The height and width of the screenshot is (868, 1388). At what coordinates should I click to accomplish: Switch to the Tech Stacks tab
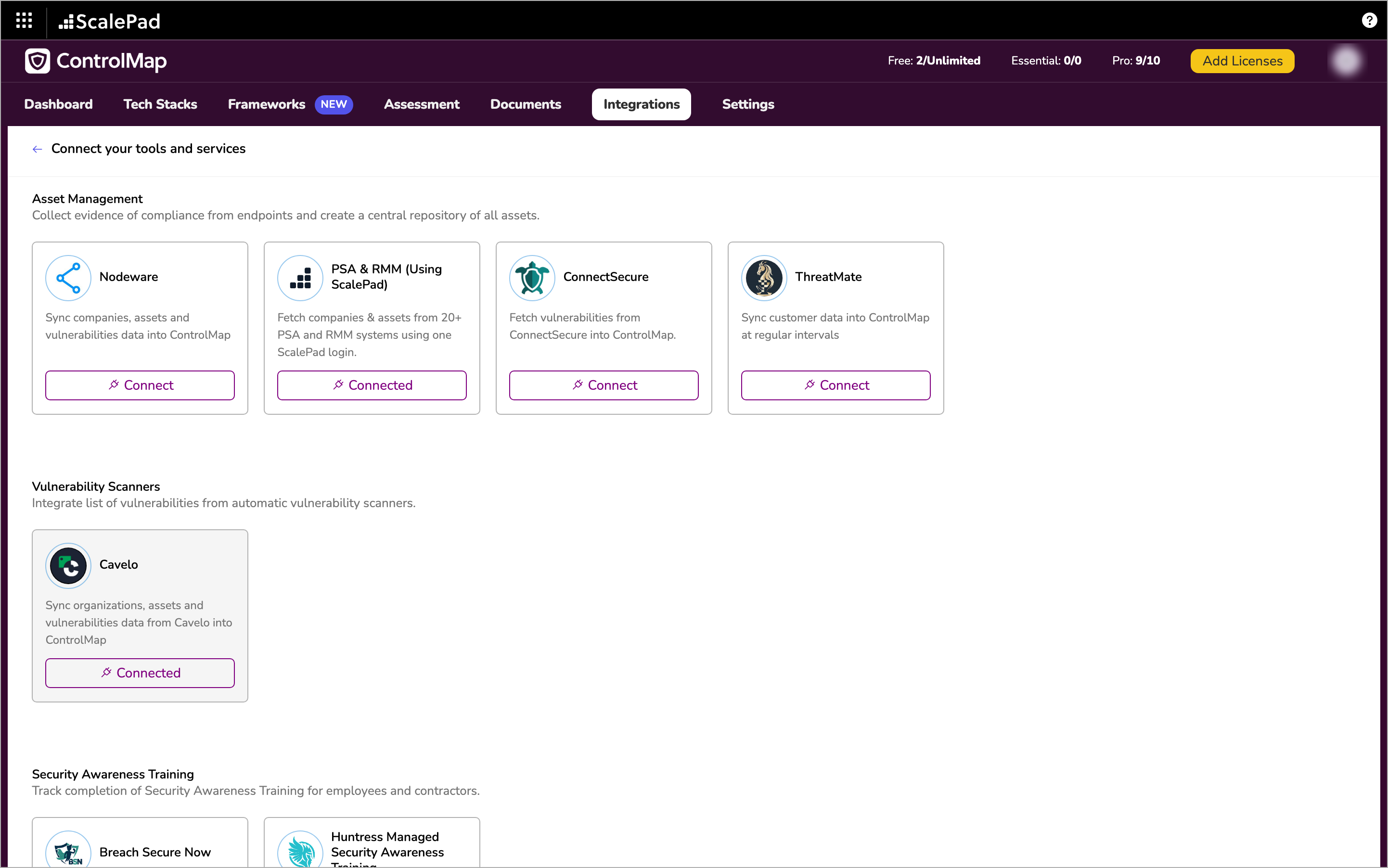pos(160,104)
